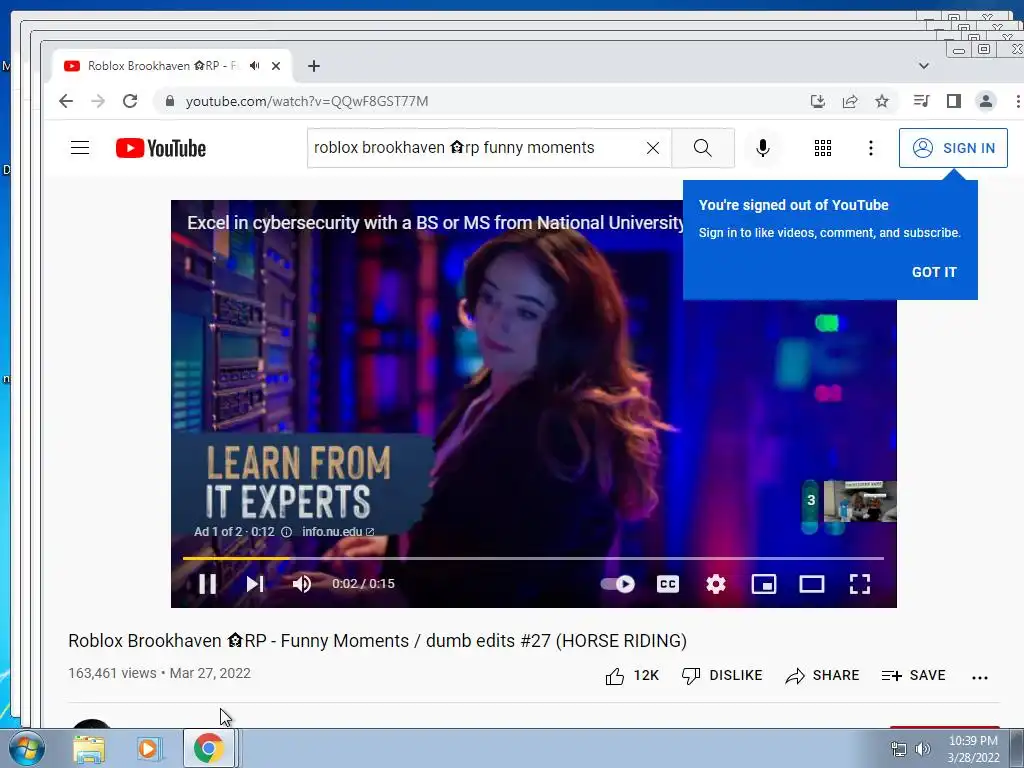
Task: Skip to next video
Action: (x=255, y=584)
